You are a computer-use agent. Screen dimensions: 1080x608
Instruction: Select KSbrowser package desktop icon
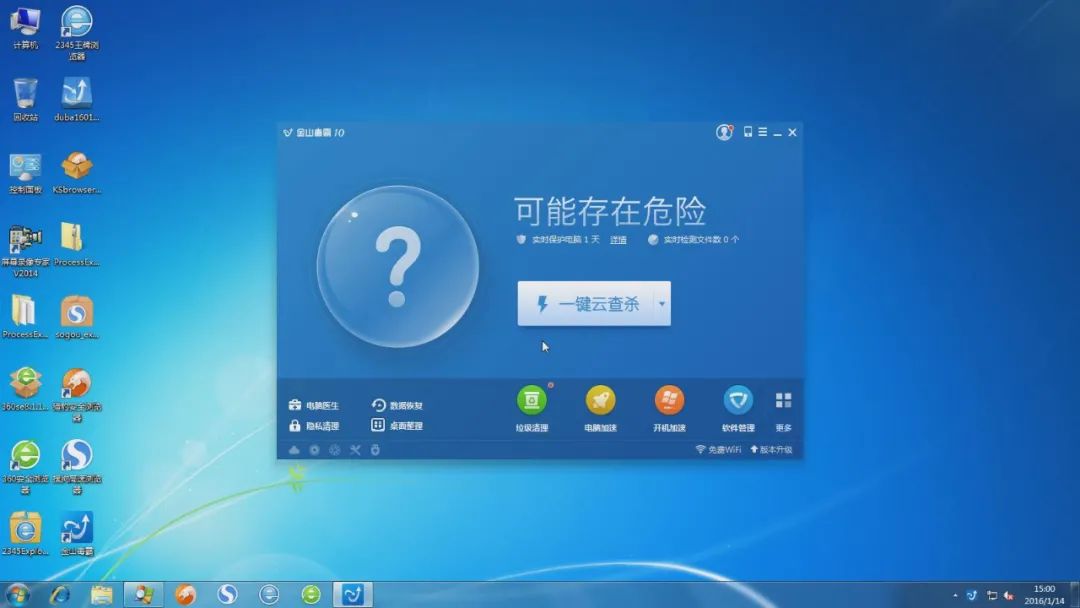pyautogui.click(x=76, y=173)
